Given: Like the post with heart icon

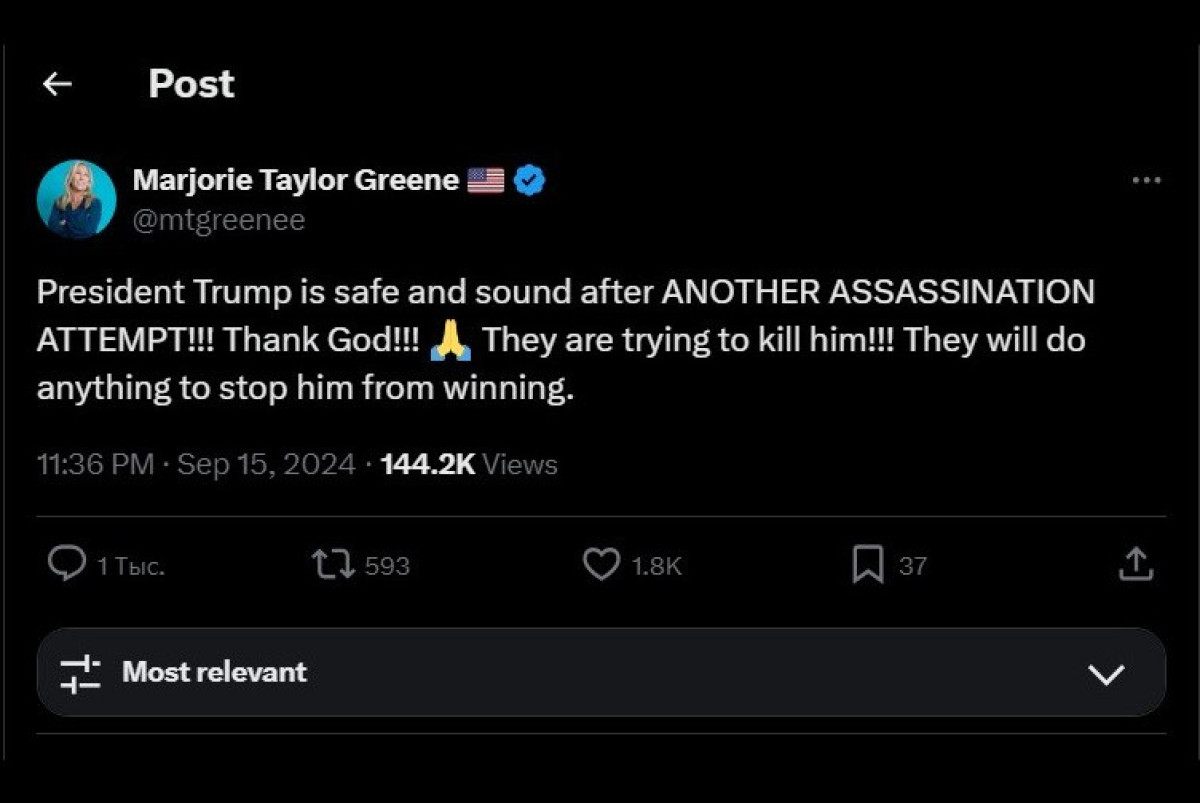Looking at the screenshot, I should [601, 565].
